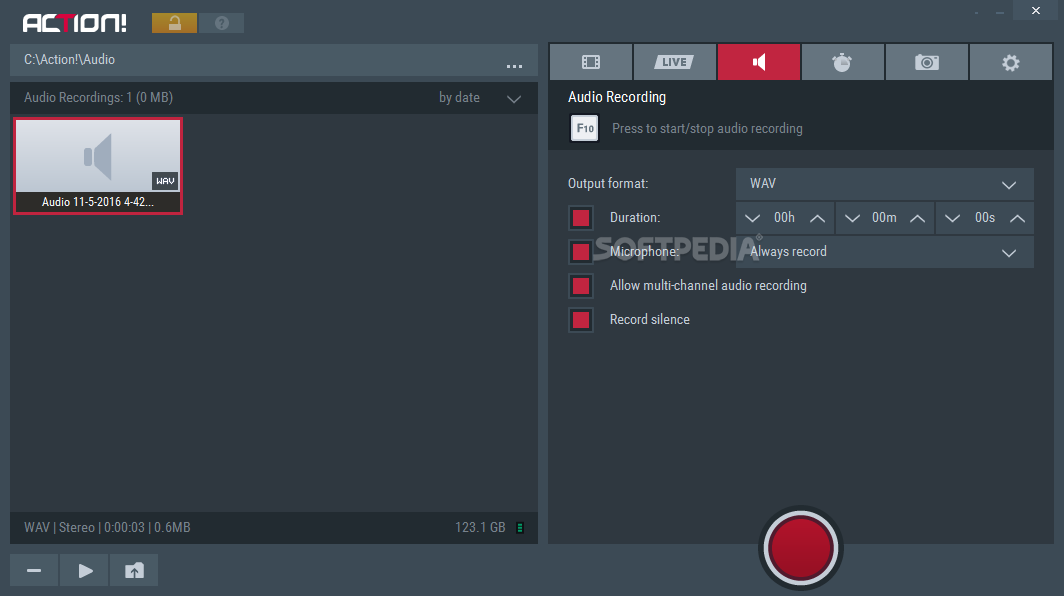Viewport: 1064px width, 596px height.
Task: Toggle the Duration checkbox
Action: tap(581, 218)
